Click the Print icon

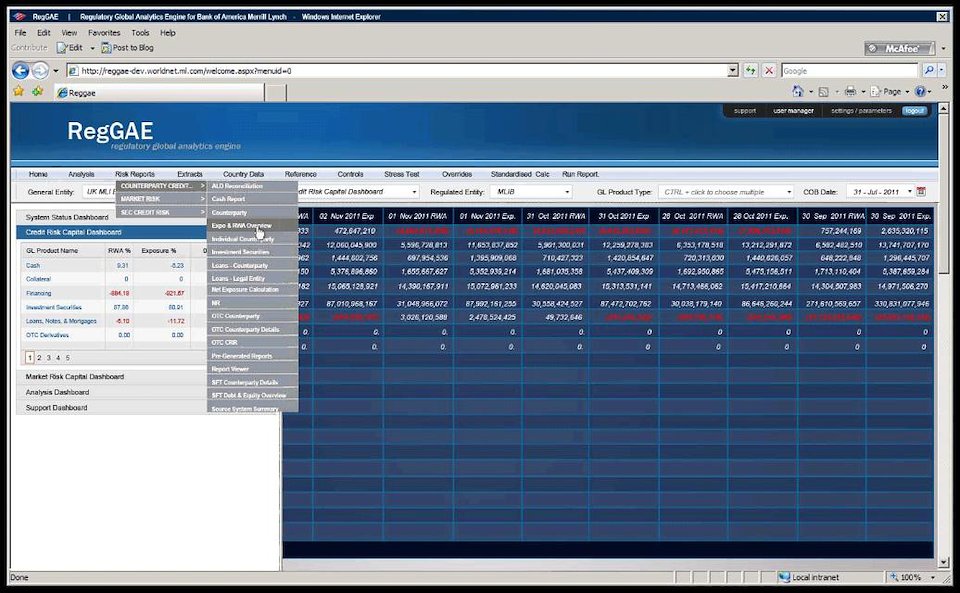[x=850, y=92]
